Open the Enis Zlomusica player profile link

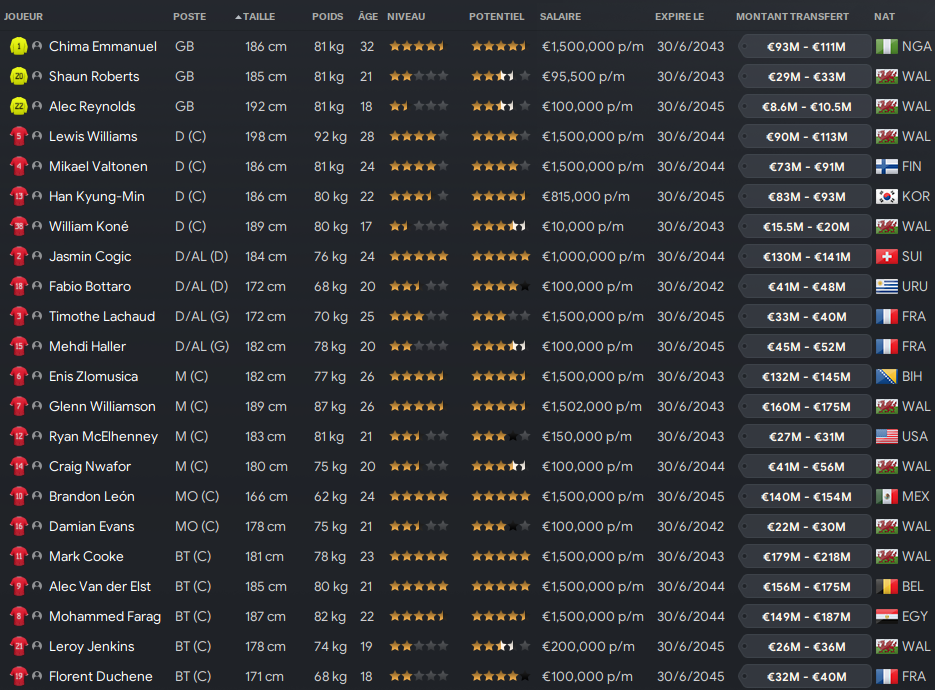point(93,376)
